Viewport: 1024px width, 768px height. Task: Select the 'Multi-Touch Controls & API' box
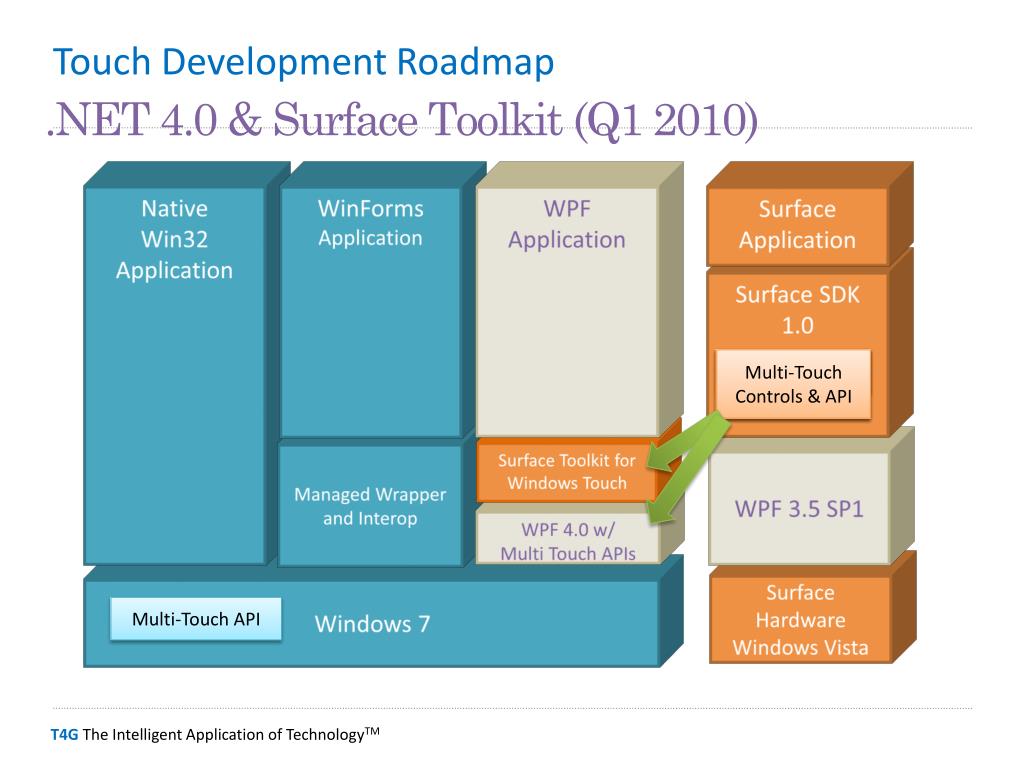coord(793,385)
